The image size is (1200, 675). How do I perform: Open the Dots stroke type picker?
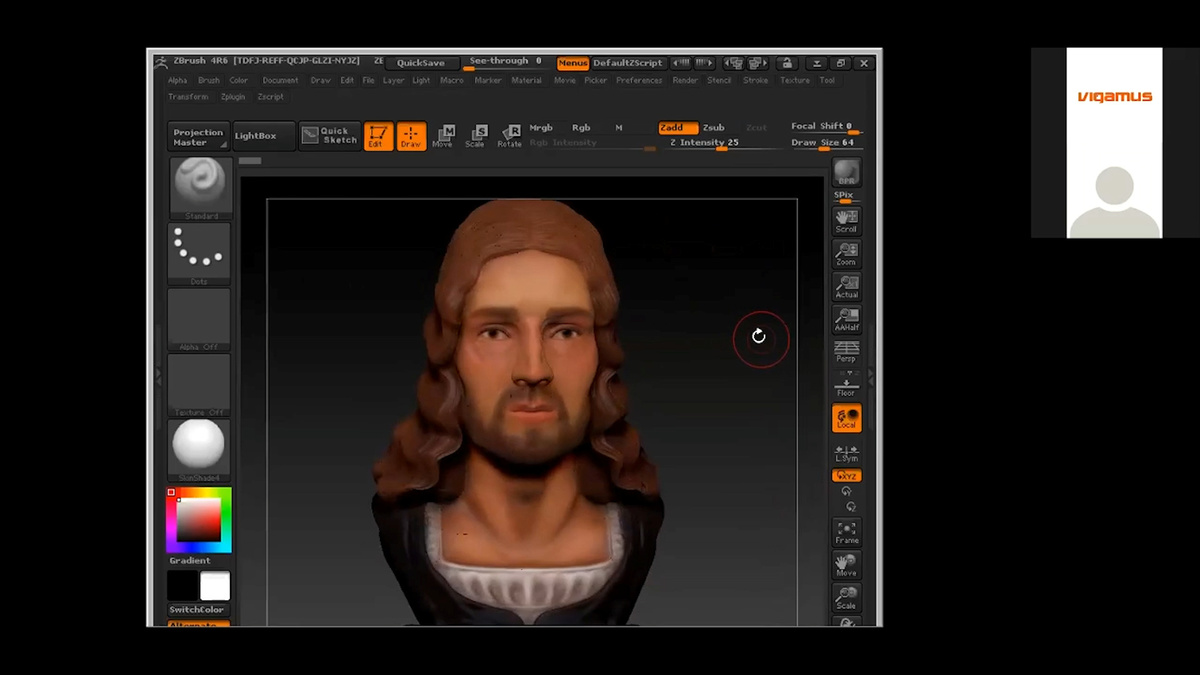[200, 253]
